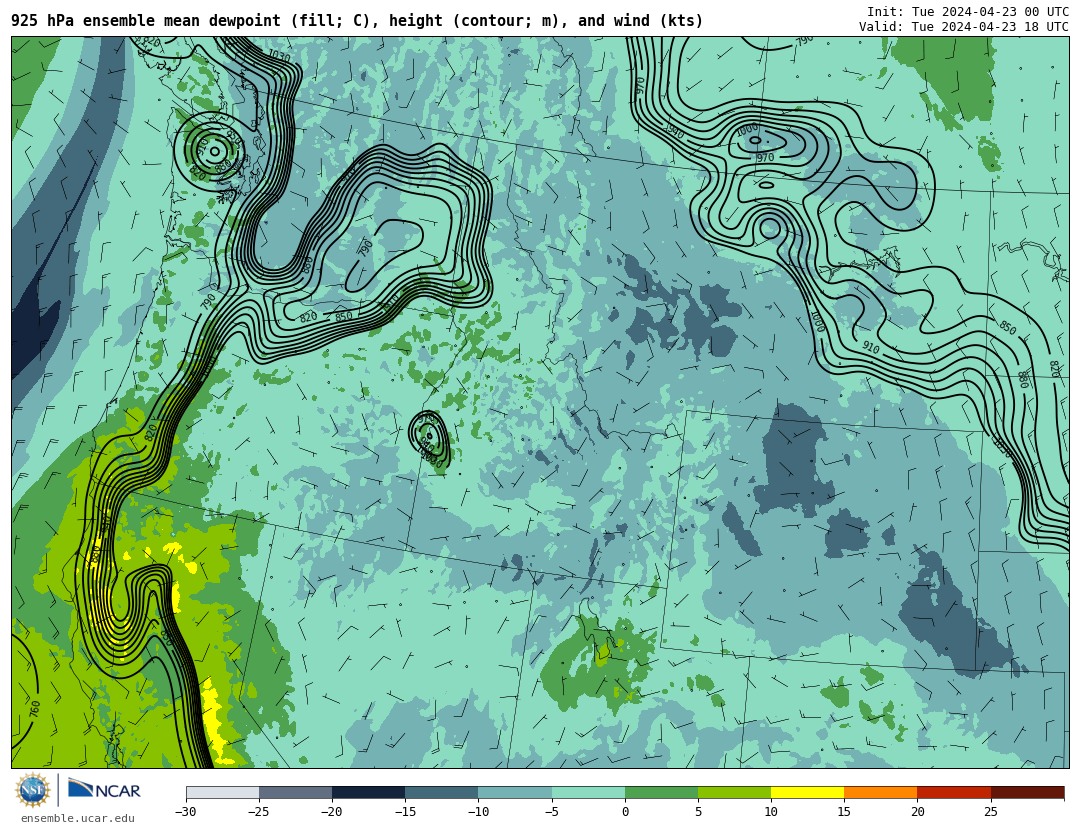
Task: Click the NSF logo
Action: [33, 790]
